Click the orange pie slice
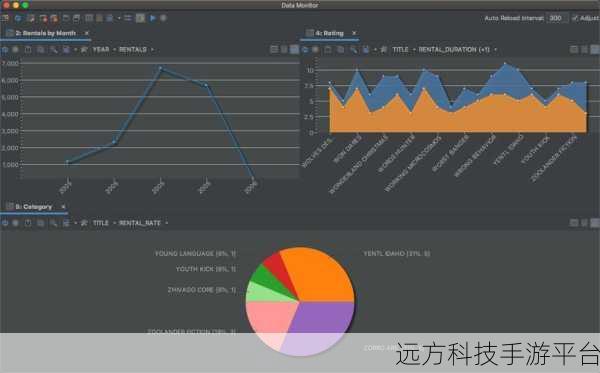The width and height of the screenshot is (600, 373). (321, 275)
